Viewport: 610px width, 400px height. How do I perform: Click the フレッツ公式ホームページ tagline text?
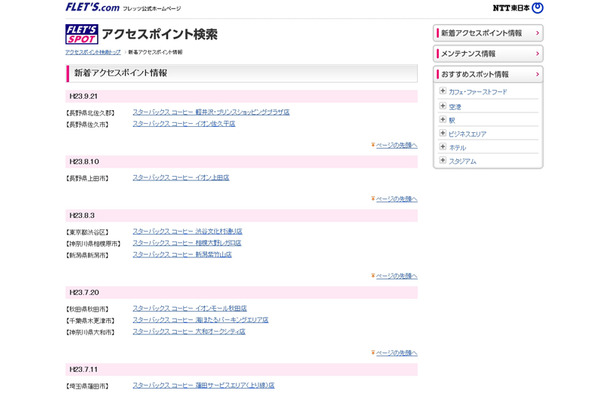[x=152, y=9]
